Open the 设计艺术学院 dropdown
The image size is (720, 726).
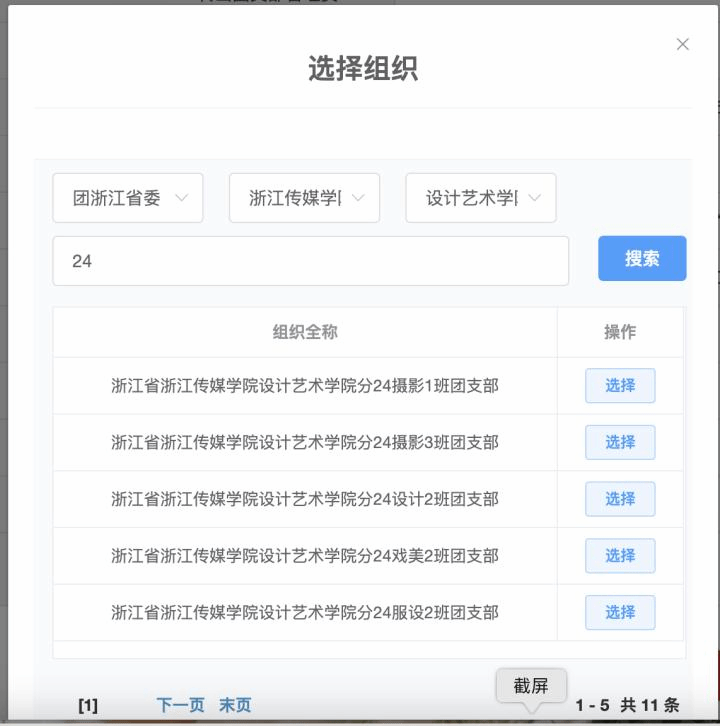pyautogui.click(x=480, y=198)
